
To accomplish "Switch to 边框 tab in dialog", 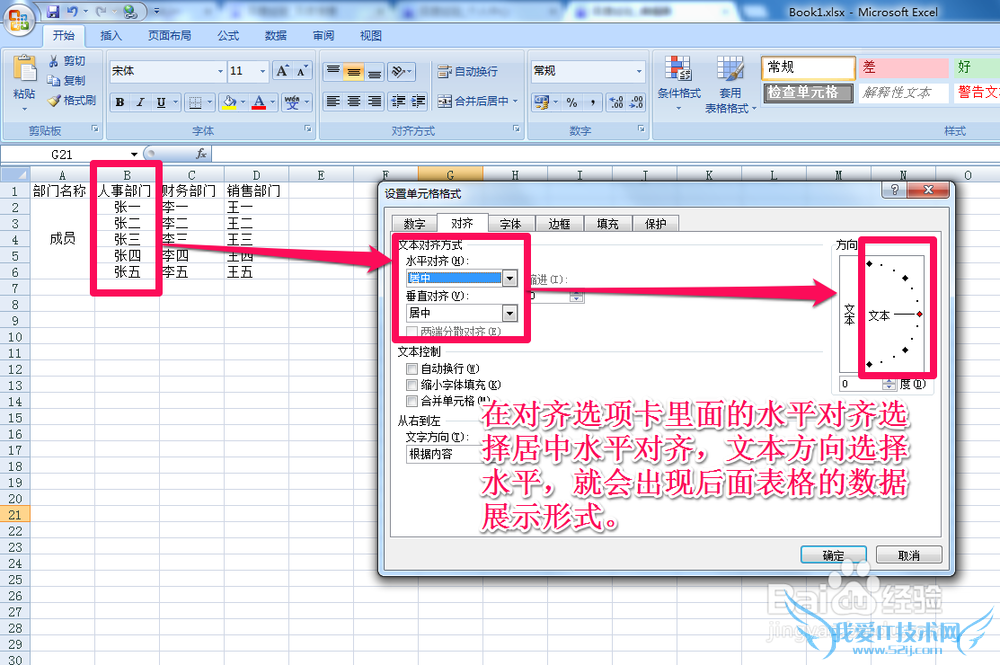I will [x=559, y=224].
